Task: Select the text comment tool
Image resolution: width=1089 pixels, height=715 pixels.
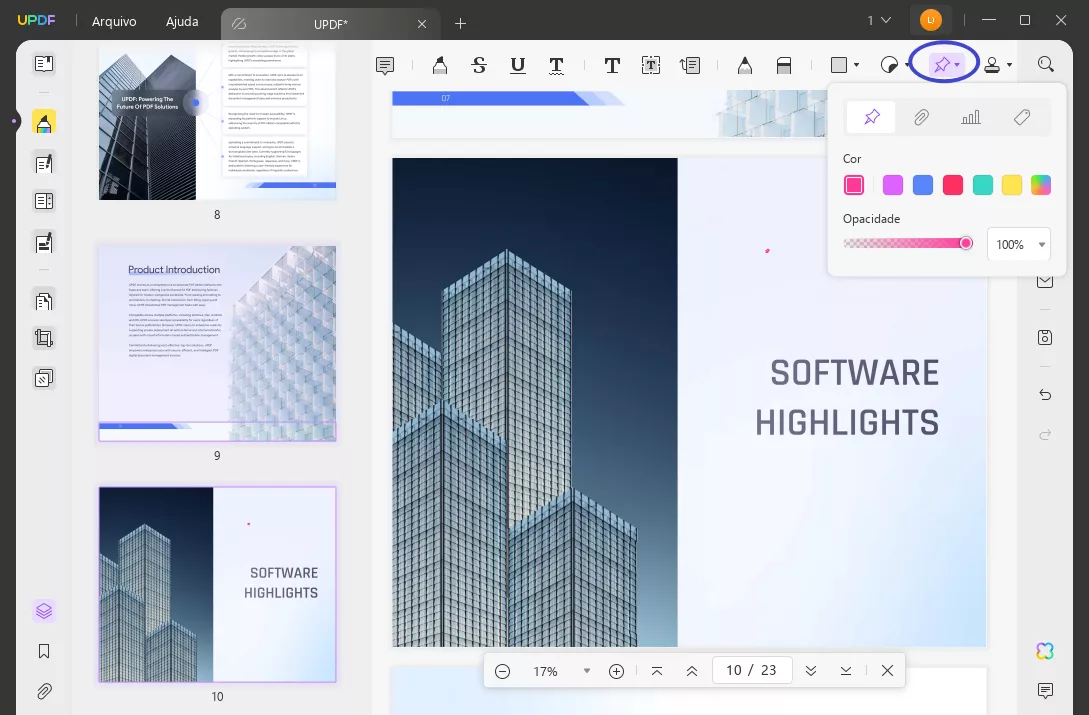Action: (612, 65)
